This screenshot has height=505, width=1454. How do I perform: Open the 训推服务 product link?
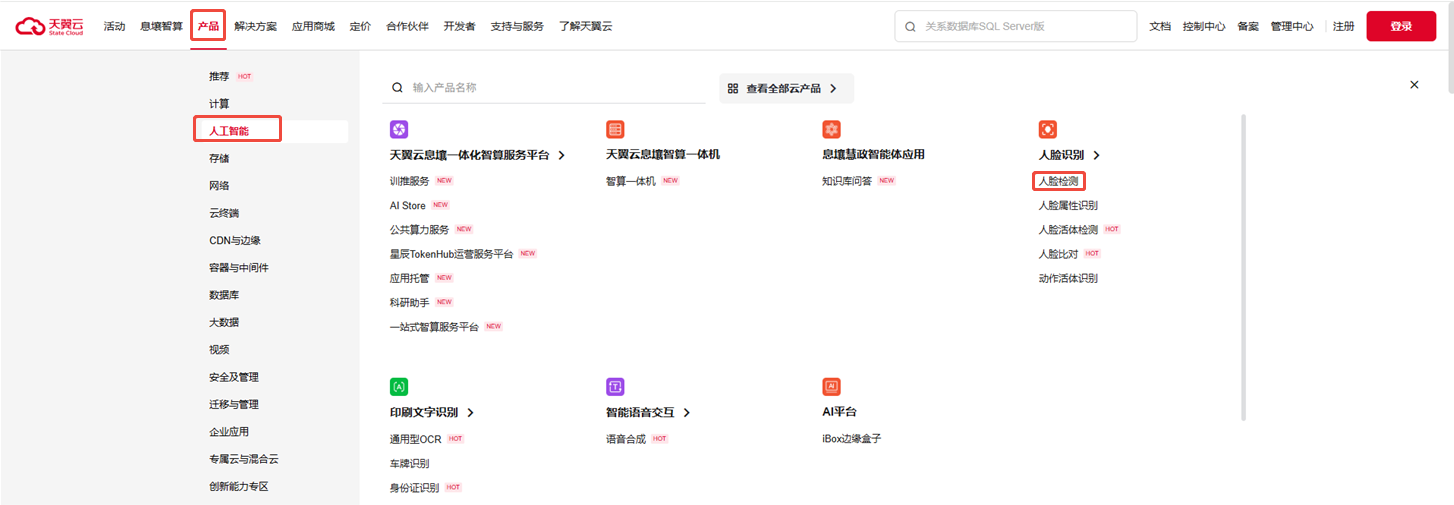[410, 181]
